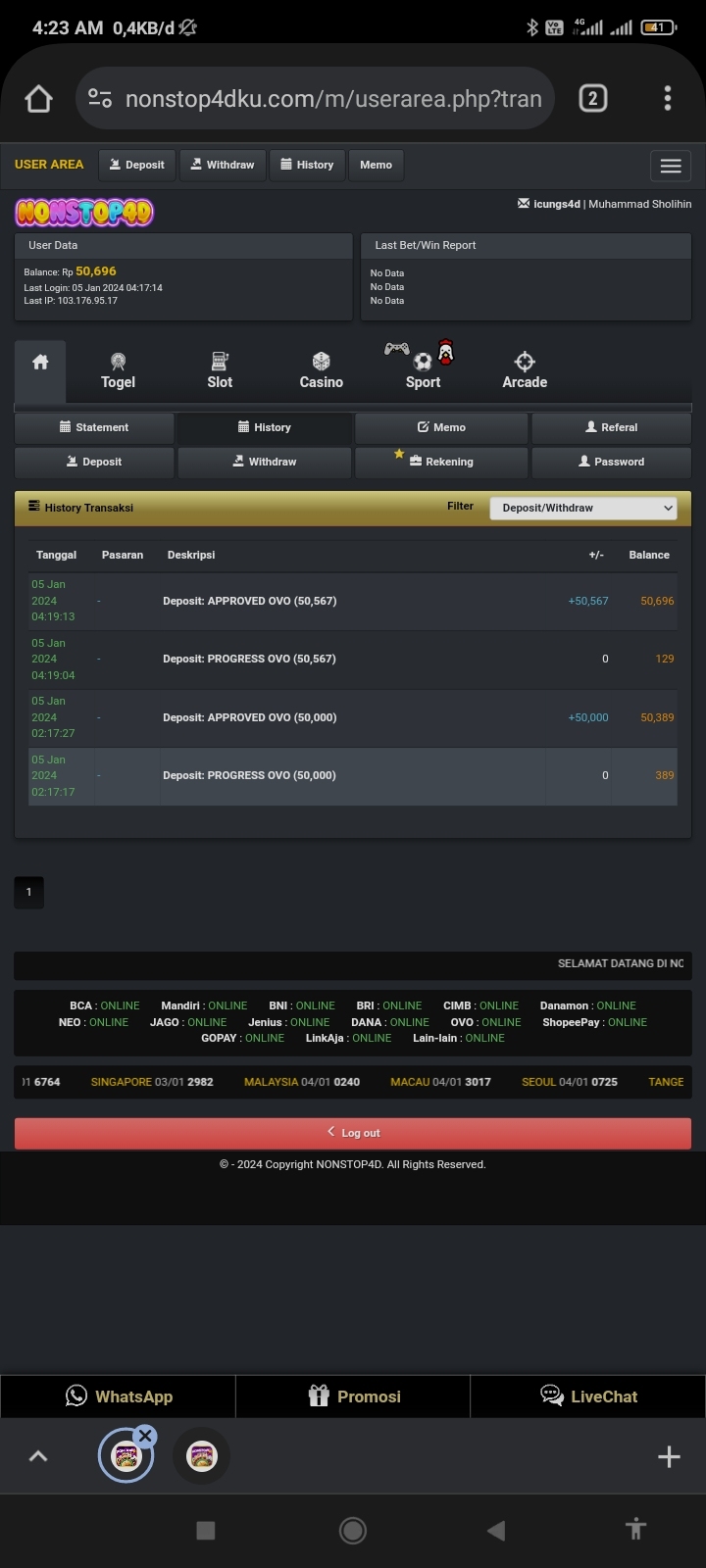Open the hamburger navigation menu
The height and width of the screenshot is (1568, 706).
pos(671,166)
